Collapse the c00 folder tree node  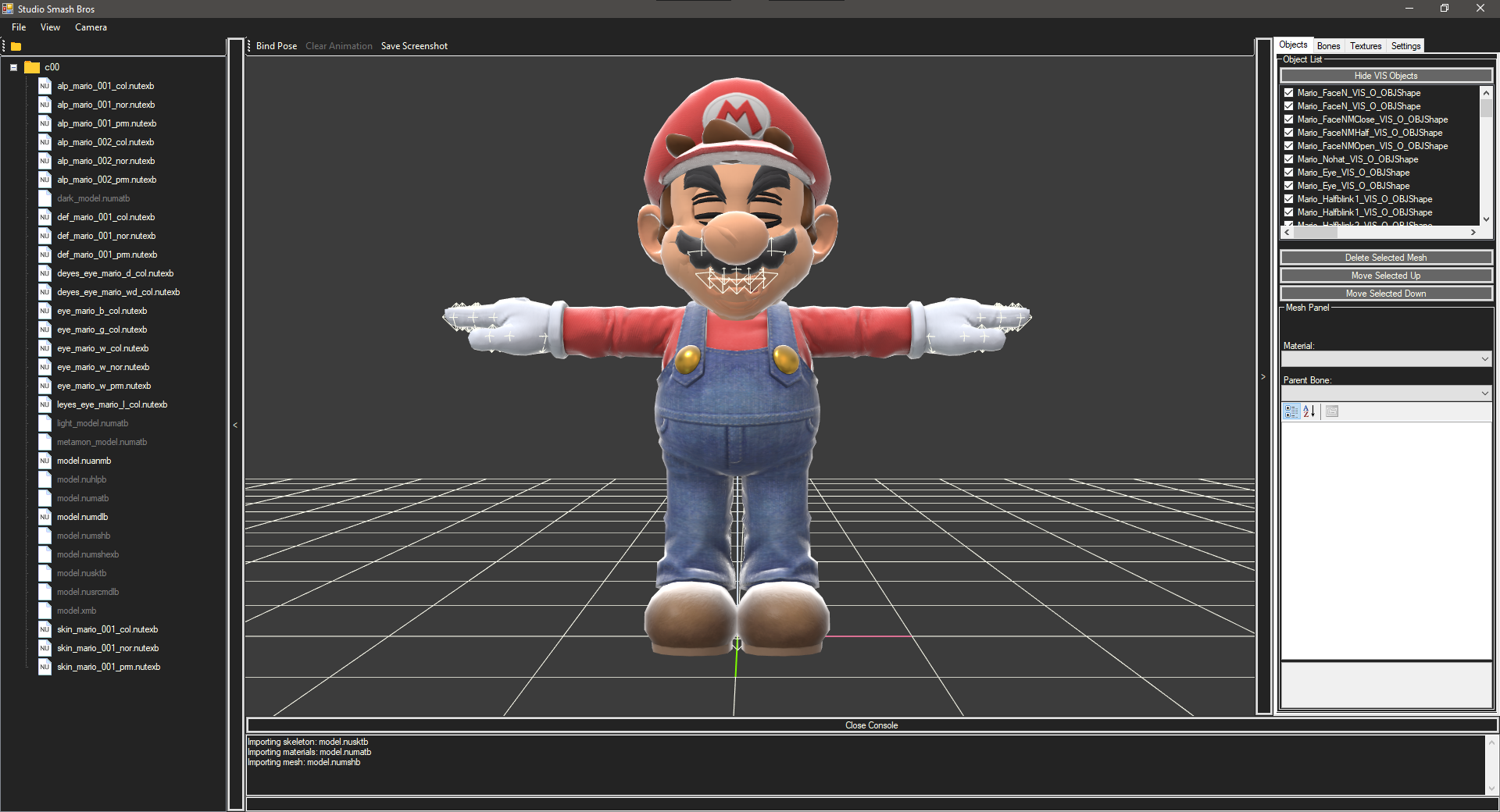(13, 67)
